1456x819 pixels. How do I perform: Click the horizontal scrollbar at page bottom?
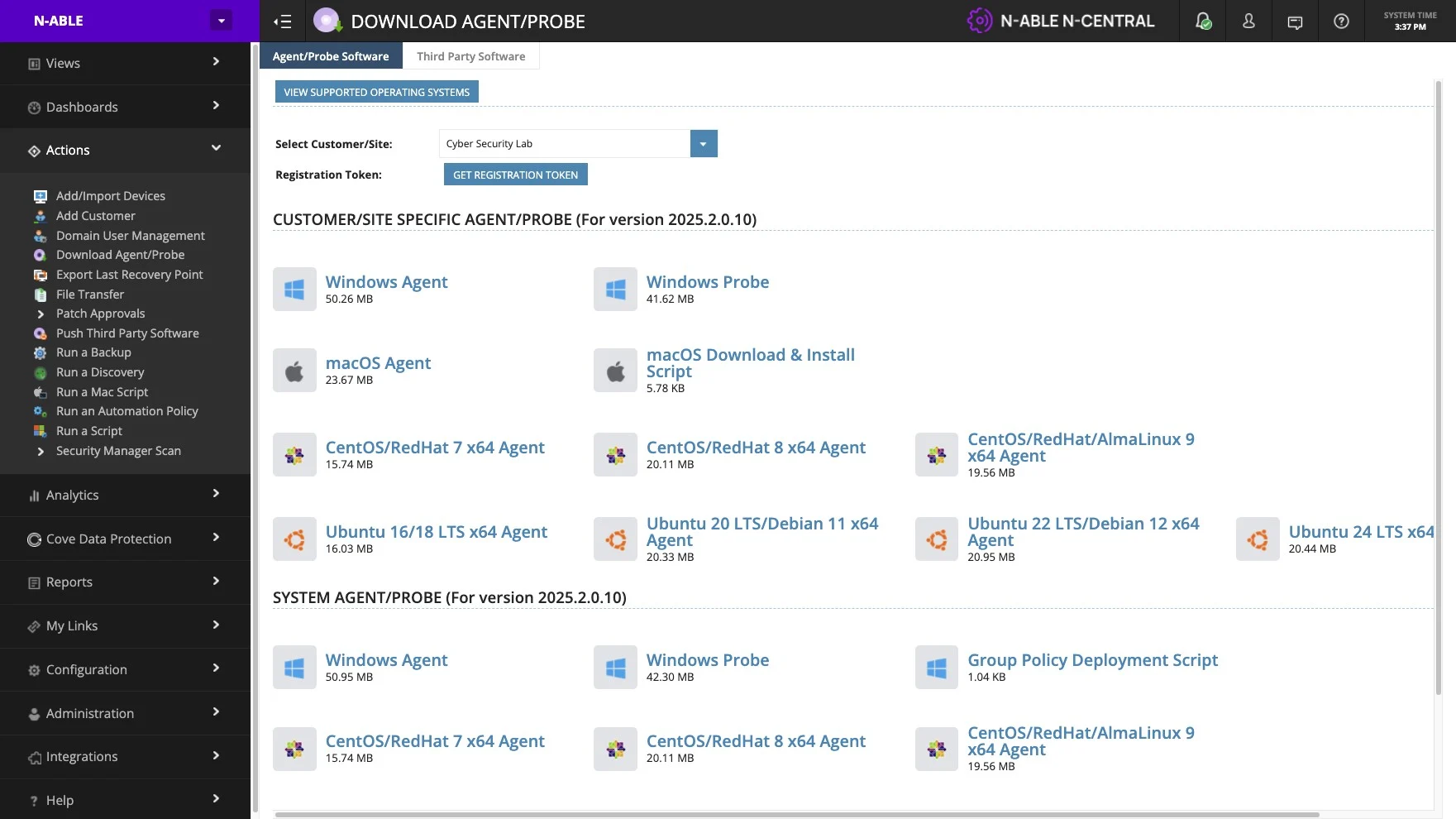click(797, 815)
